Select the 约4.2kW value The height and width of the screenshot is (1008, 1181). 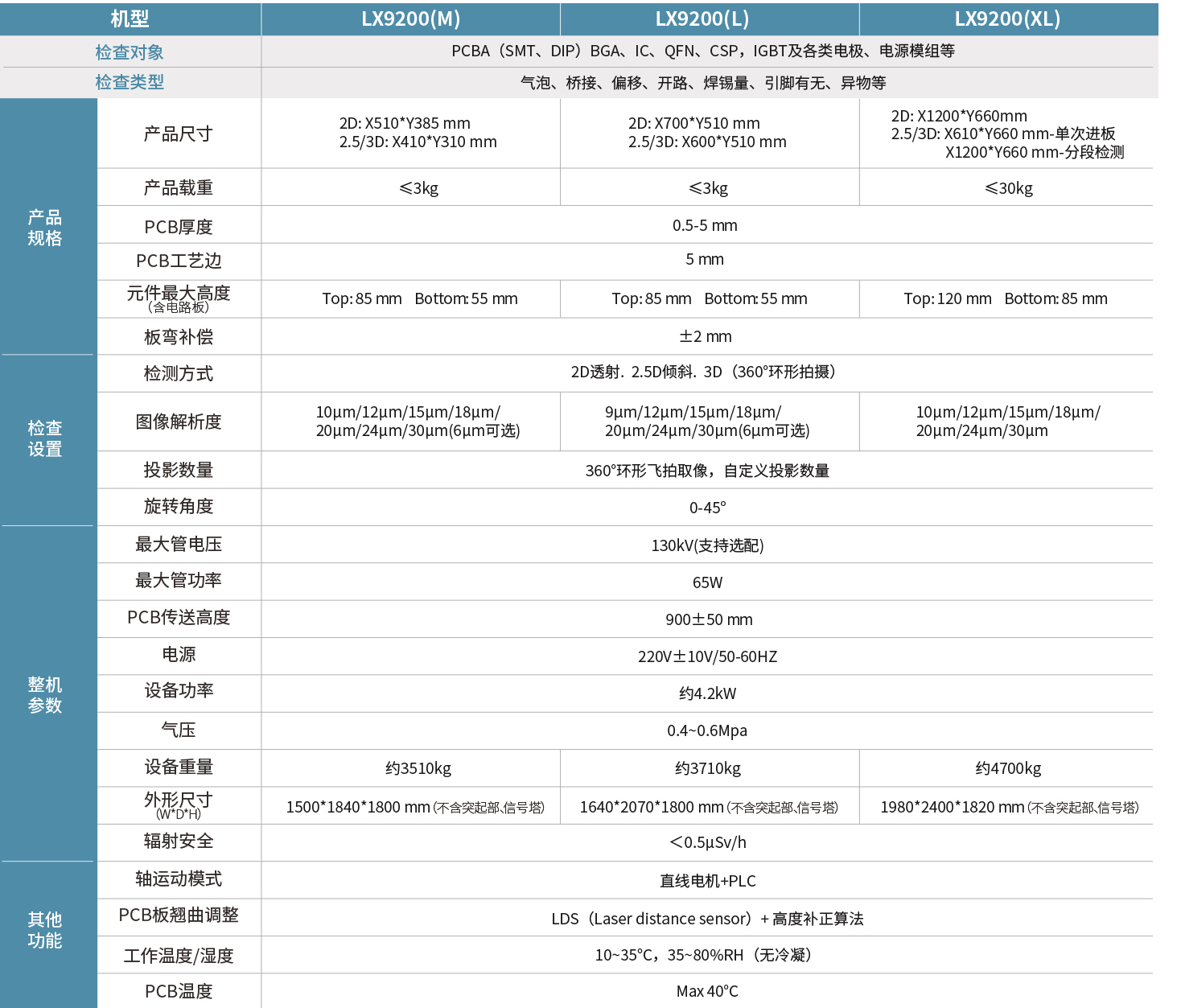[708, 693]
